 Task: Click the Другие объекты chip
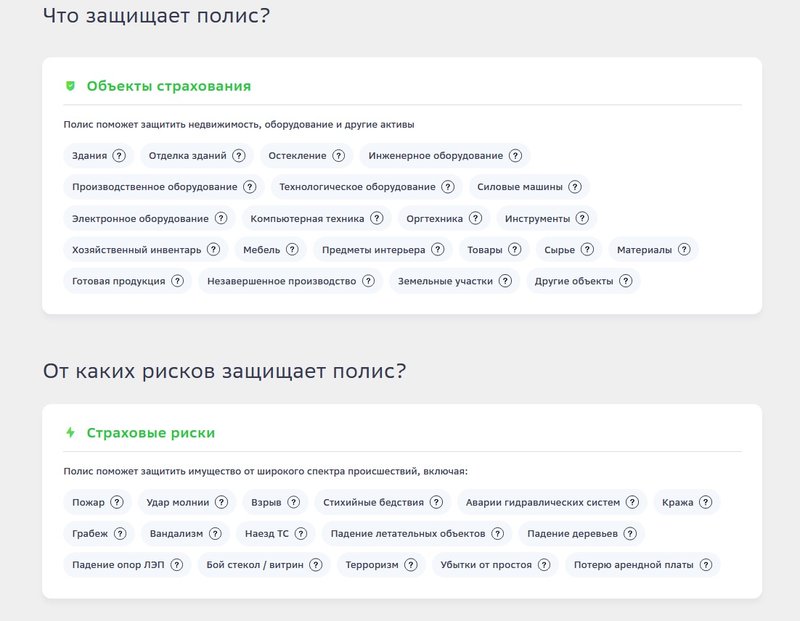tap(583, 281)
